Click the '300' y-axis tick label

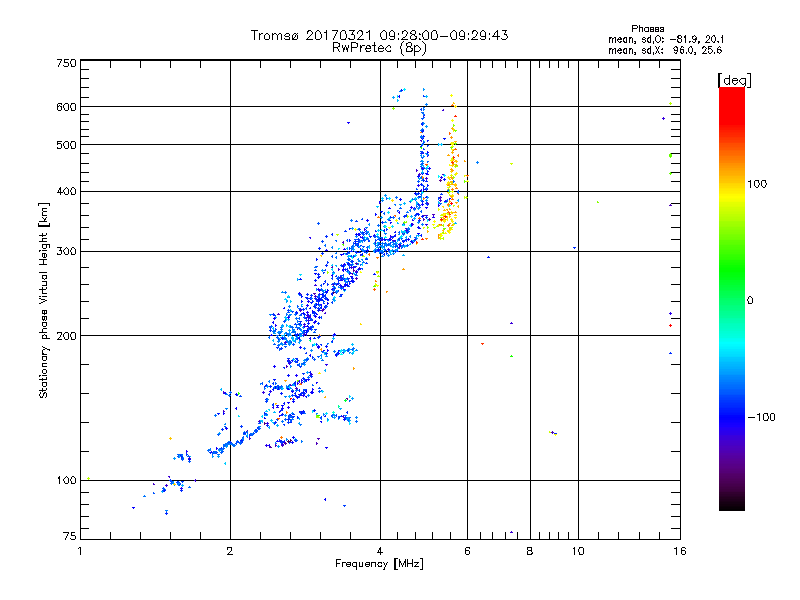tap(66, 251)
